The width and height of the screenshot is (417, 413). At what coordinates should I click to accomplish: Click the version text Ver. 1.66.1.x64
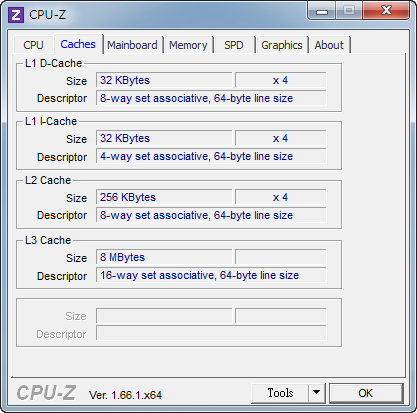(125, 395)
